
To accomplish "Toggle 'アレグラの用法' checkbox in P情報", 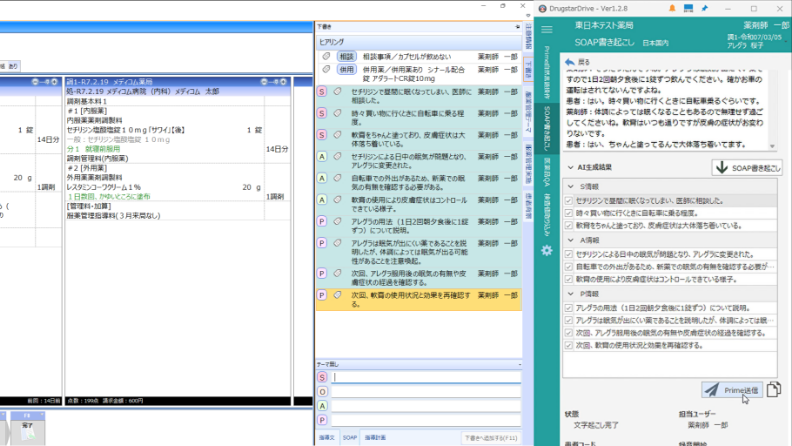I will click(x=568, y=307).
